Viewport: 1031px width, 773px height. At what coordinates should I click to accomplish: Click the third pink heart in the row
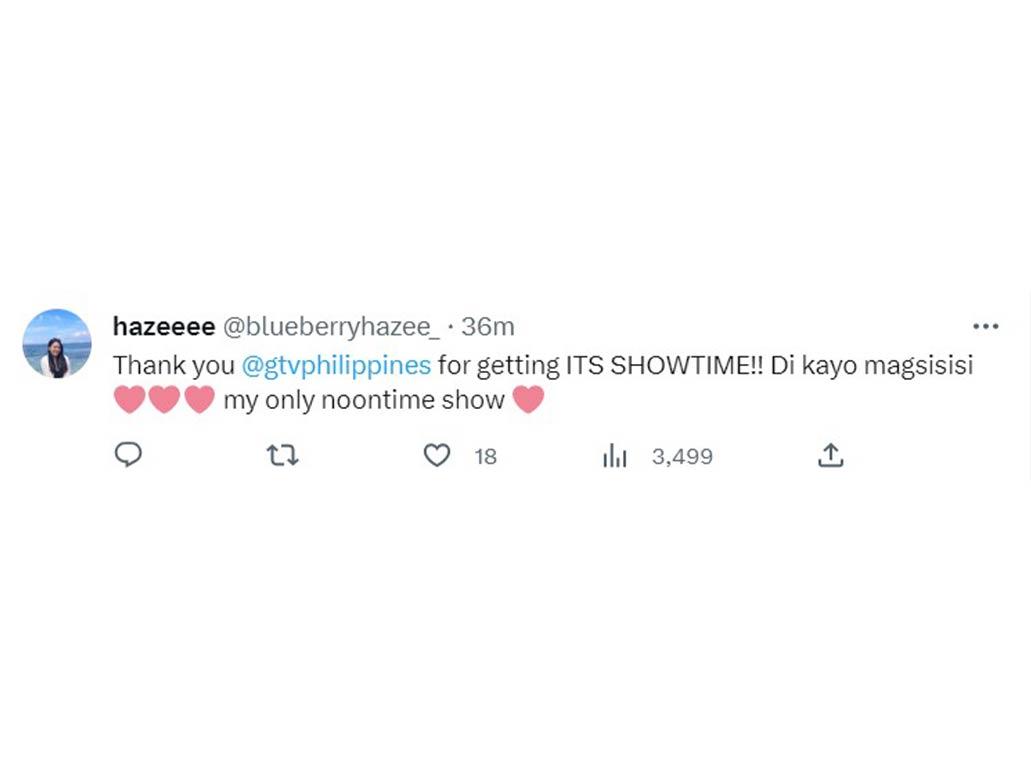[200, 401]
